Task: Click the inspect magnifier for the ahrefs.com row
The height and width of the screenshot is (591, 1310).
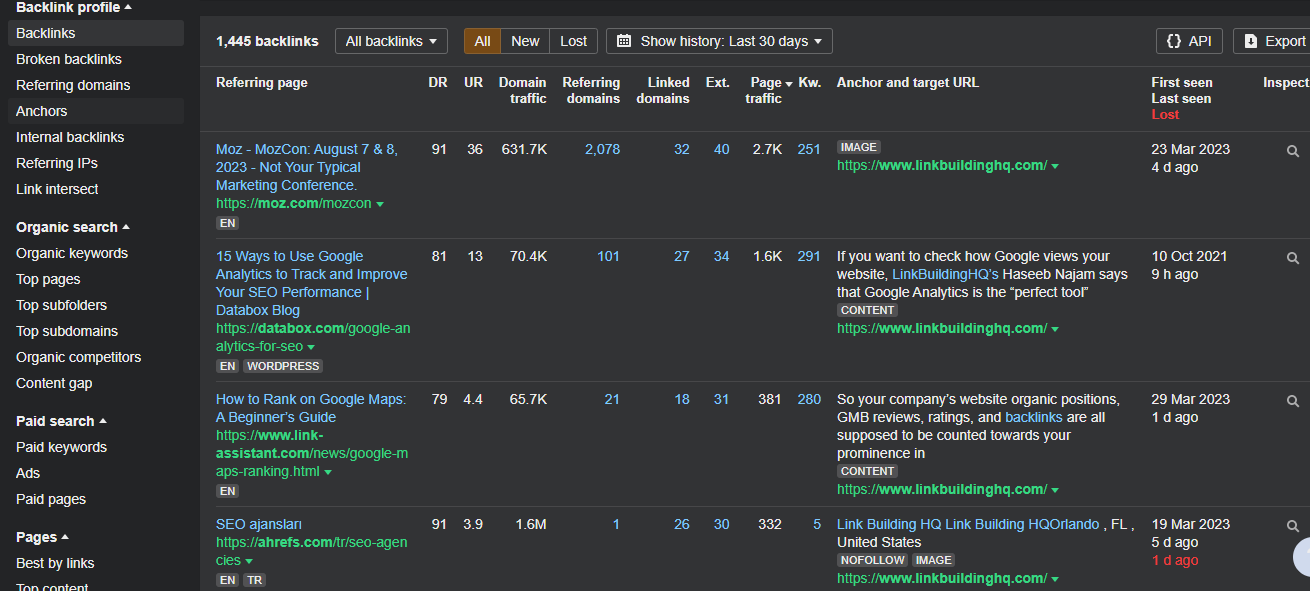Action: (1293, 526)
